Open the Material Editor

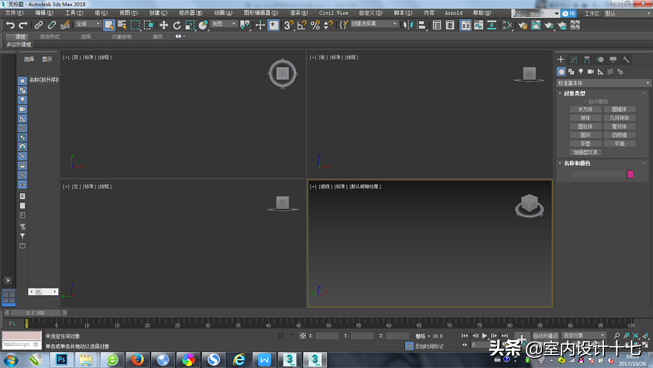click(507, 25)
